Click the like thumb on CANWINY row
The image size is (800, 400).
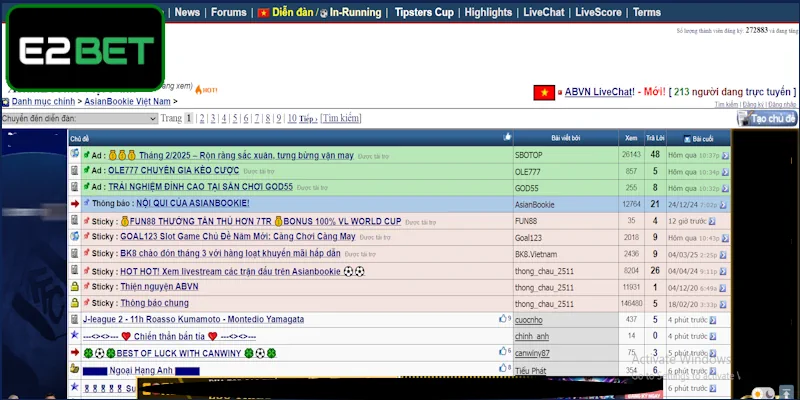[x=503, y=351]
